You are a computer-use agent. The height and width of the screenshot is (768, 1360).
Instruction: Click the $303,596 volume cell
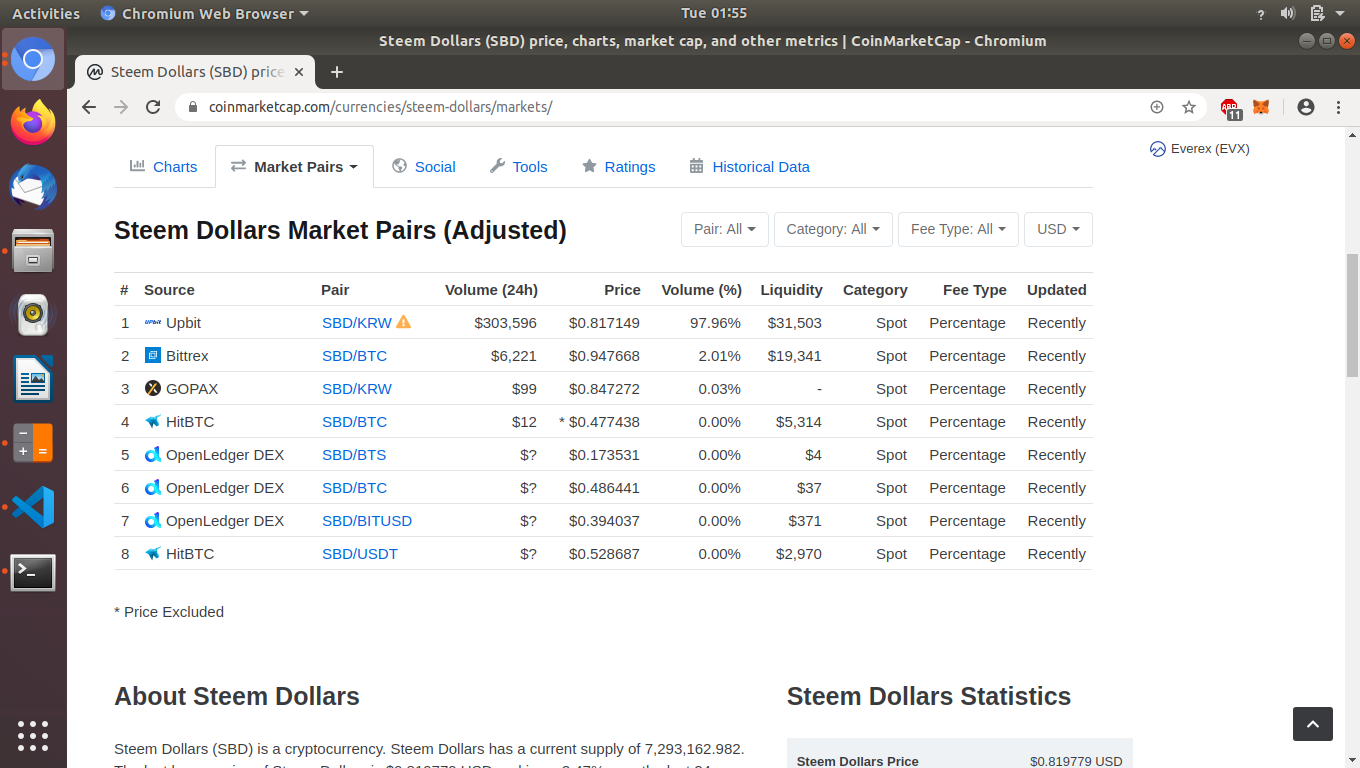[505, 323]
